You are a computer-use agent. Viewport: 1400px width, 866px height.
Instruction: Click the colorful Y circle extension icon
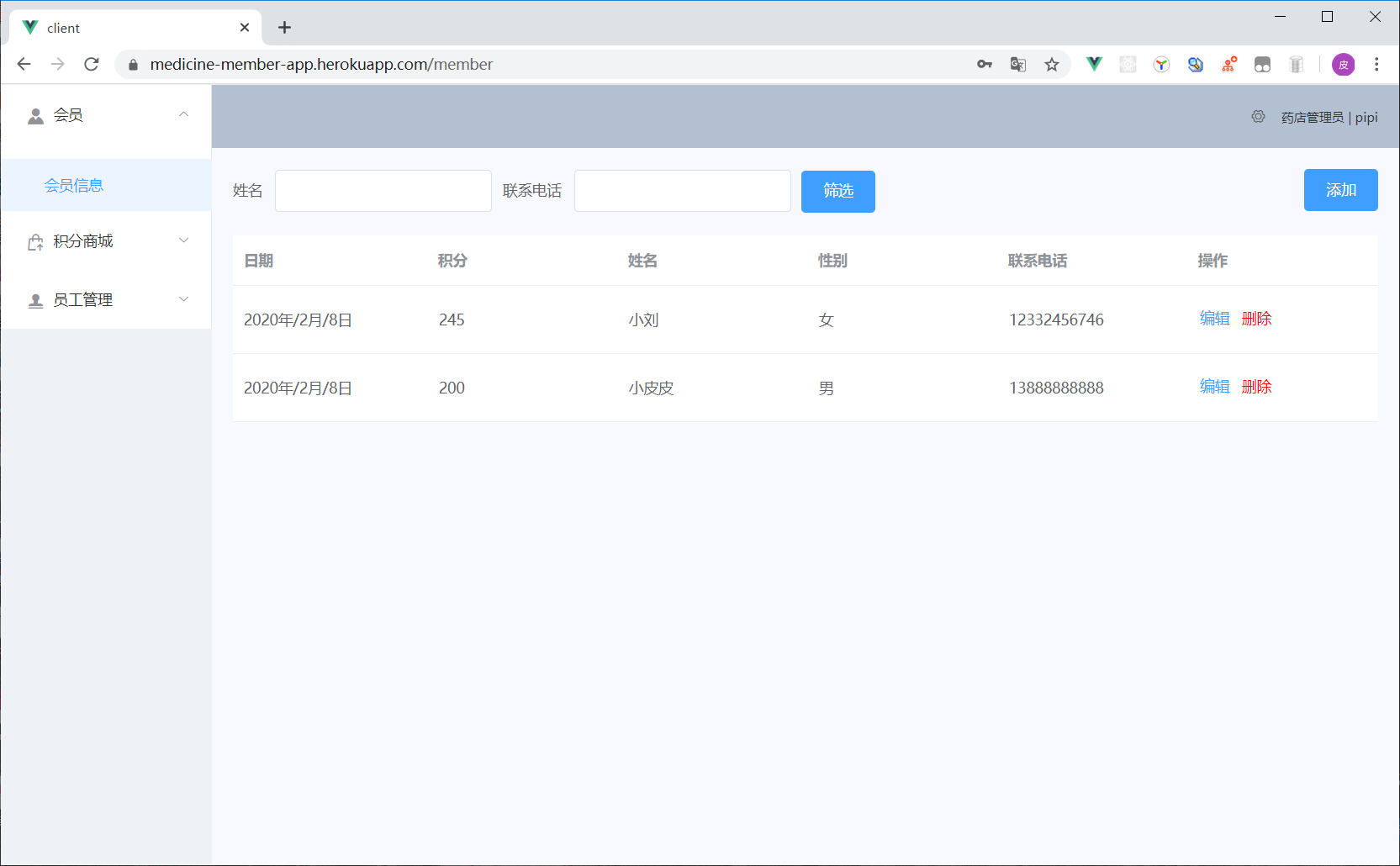[1161, 64]
